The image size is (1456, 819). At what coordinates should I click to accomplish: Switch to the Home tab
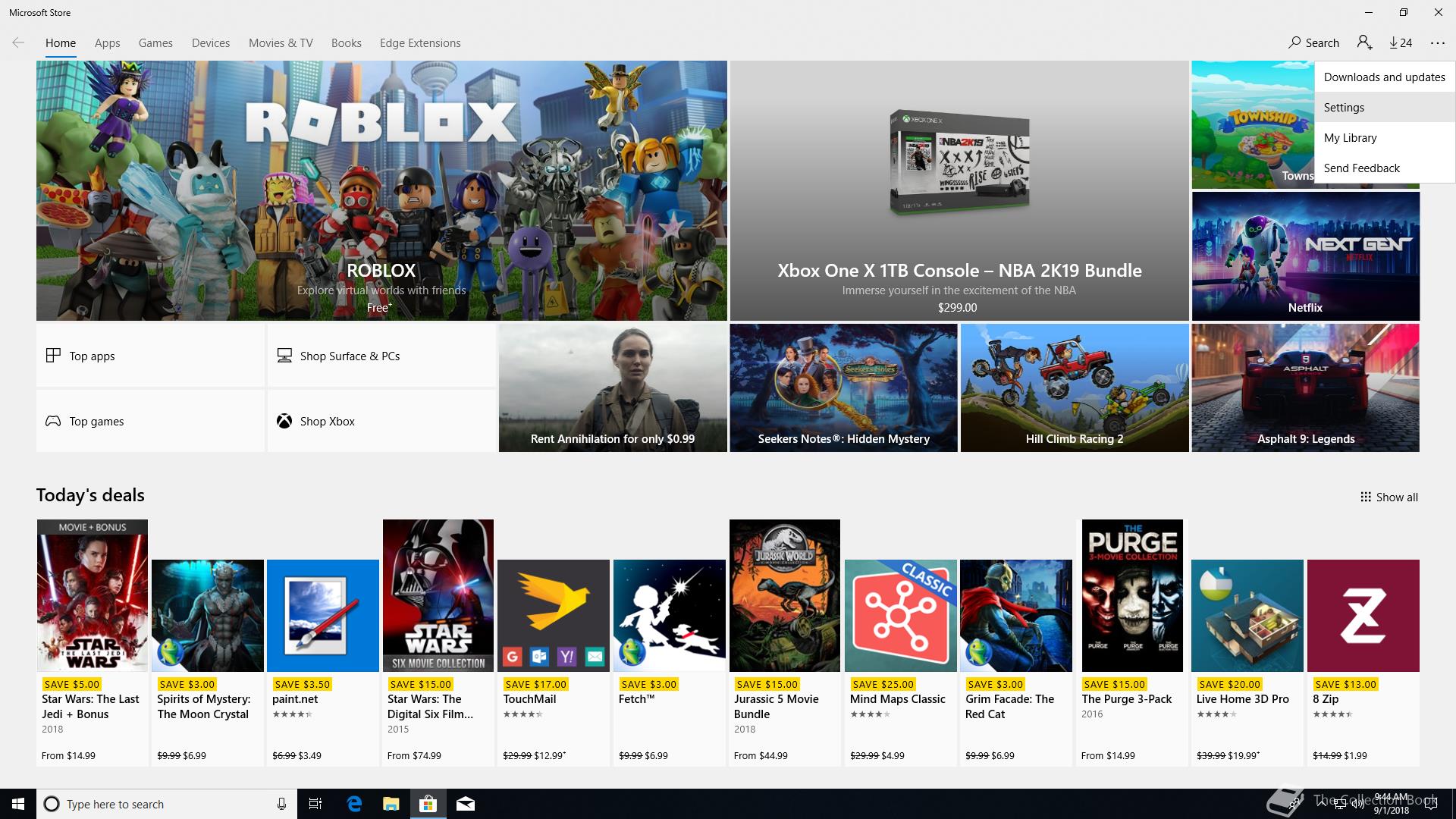coord(61,43)
